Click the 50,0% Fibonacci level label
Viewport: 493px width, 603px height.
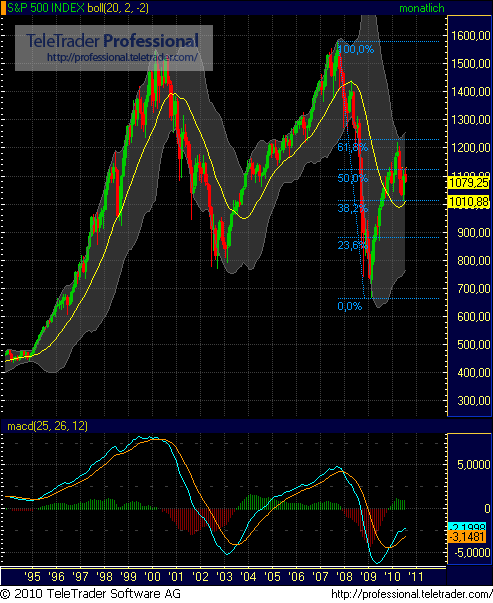pos(353,178)
